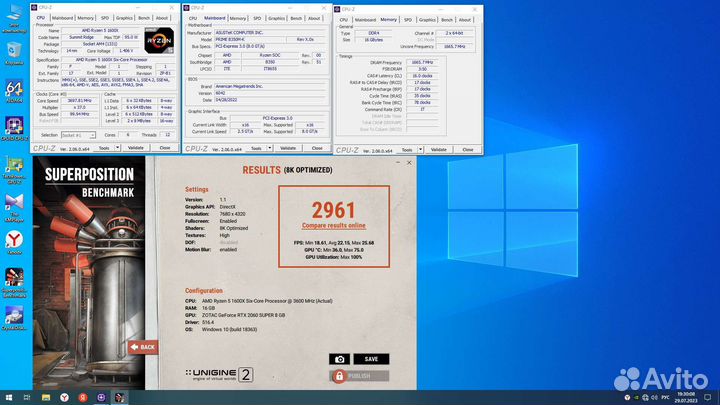Click Tools button in CPU window
This screenshot has width=720, height=405.
[x=104, y=148]
